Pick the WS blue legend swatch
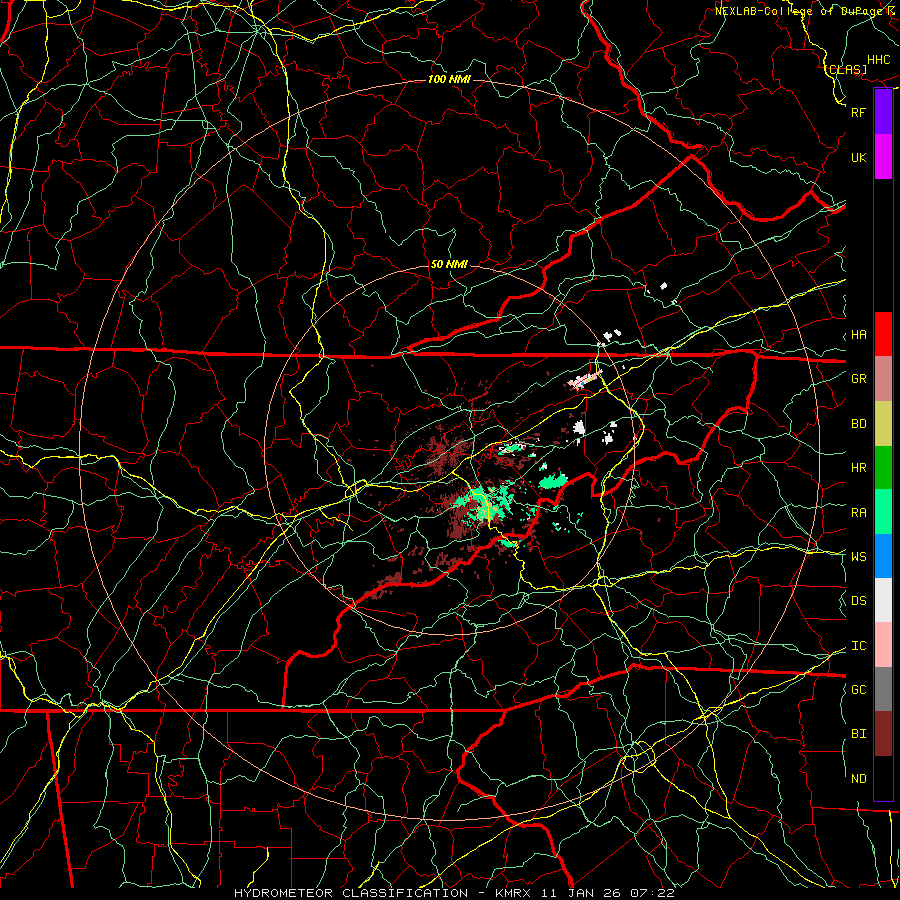 tap(883, 556)
